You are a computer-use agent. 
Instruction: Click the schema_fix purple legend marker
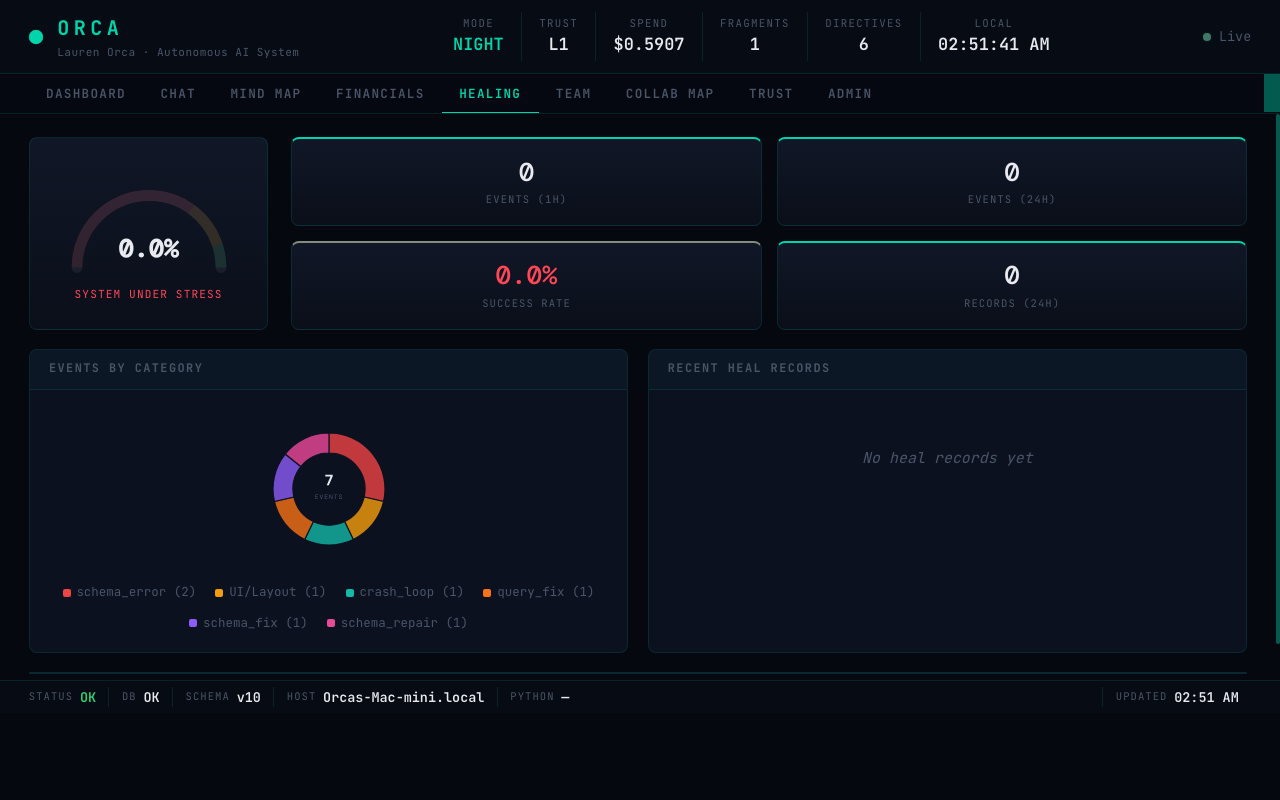[x=193, y=623]
